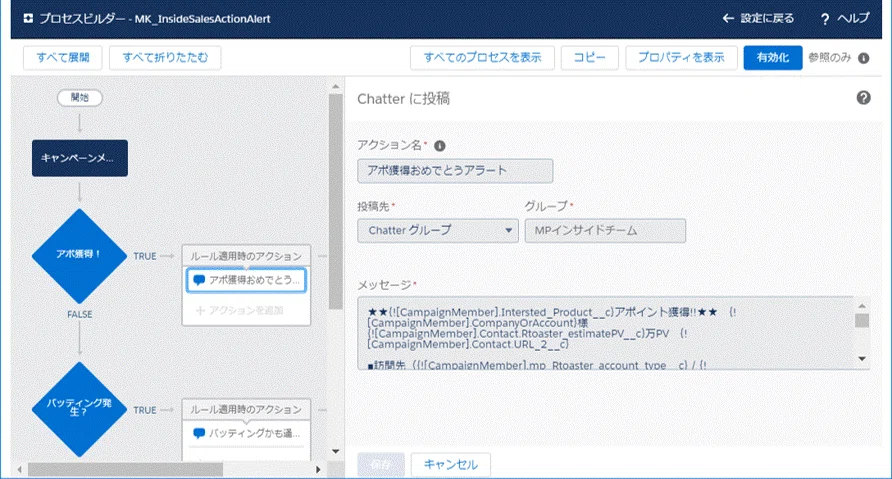Click the info icon next to アクション名

[x=440, y=146]
